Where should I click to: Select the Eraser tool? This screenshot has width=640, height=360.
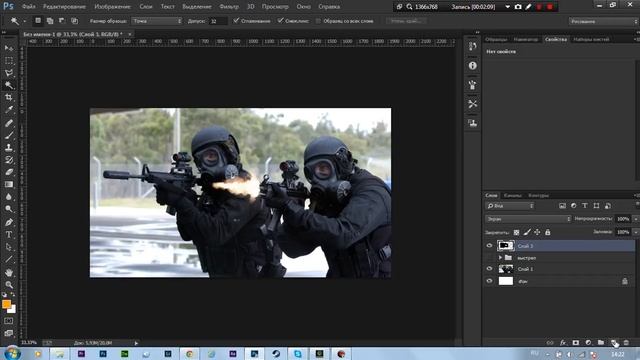(x=9, y=172)
